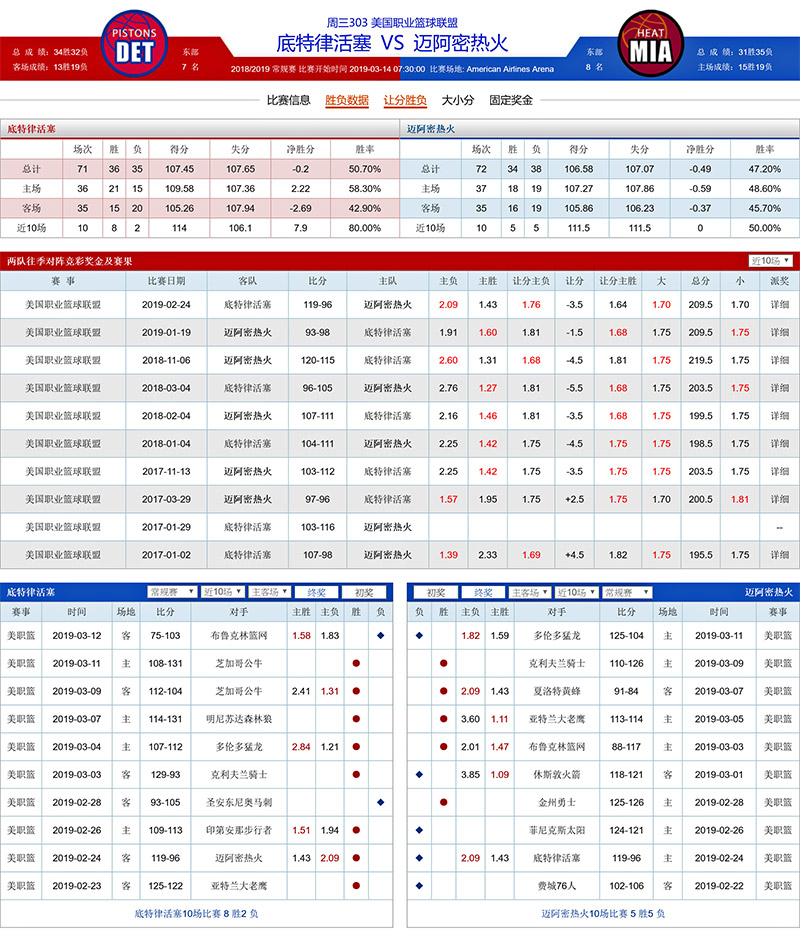The height and width of the screenshot is (939, 800).
Task: Click 金州勇士 opponent in Heat panel
Action: 557,802
